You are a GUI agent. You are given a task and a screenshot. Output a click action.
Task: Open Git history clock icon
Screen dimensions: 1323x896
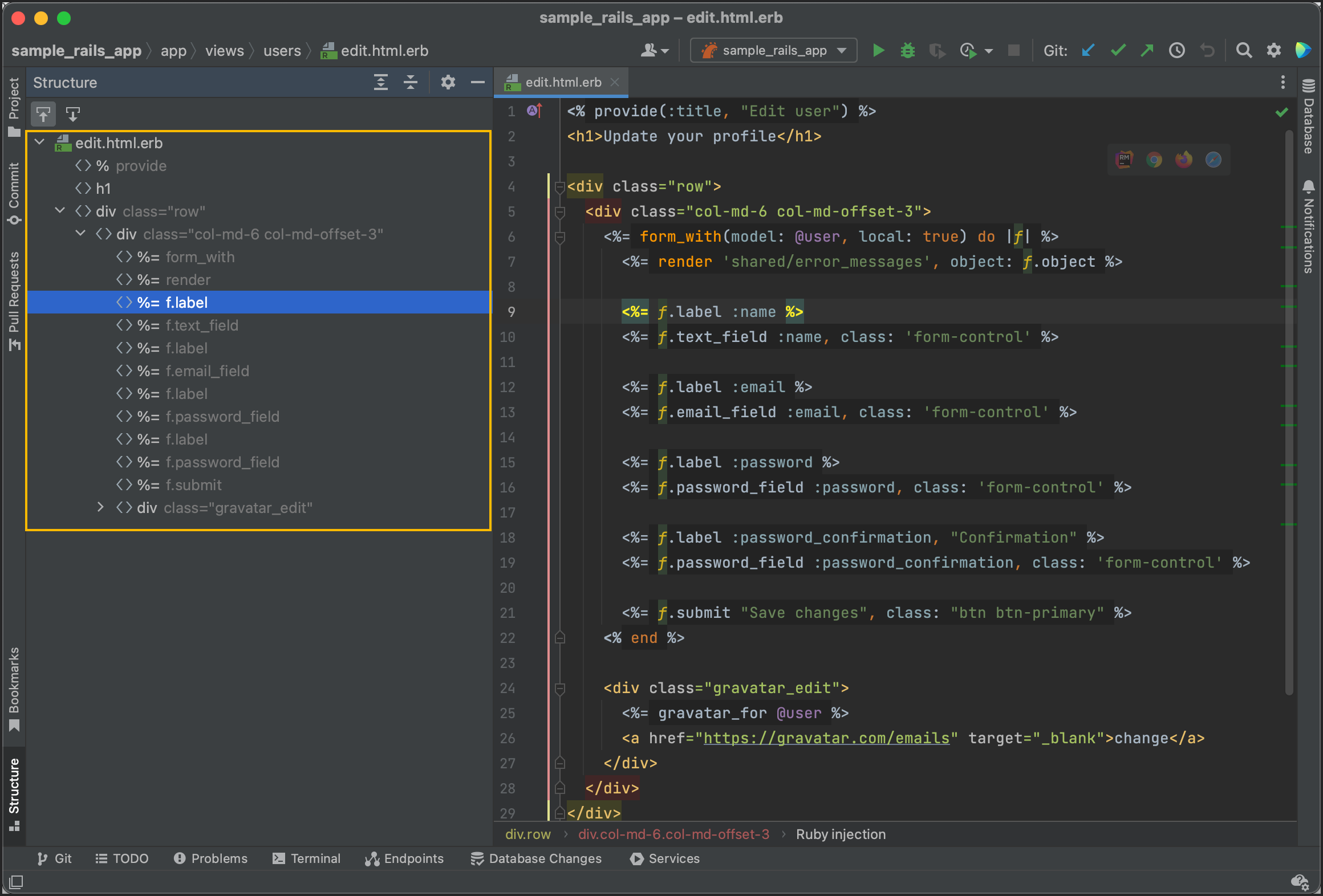[1176, 51]
